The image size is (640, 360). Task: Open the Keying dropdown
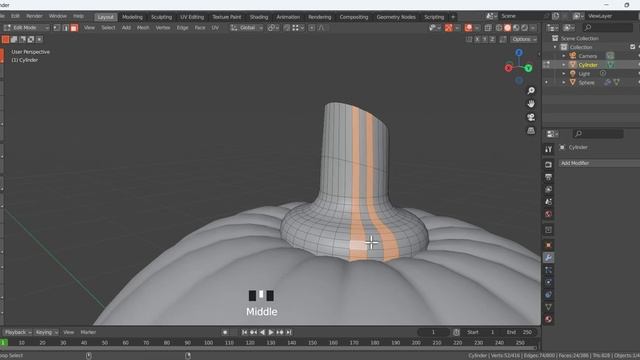[47, 332]
